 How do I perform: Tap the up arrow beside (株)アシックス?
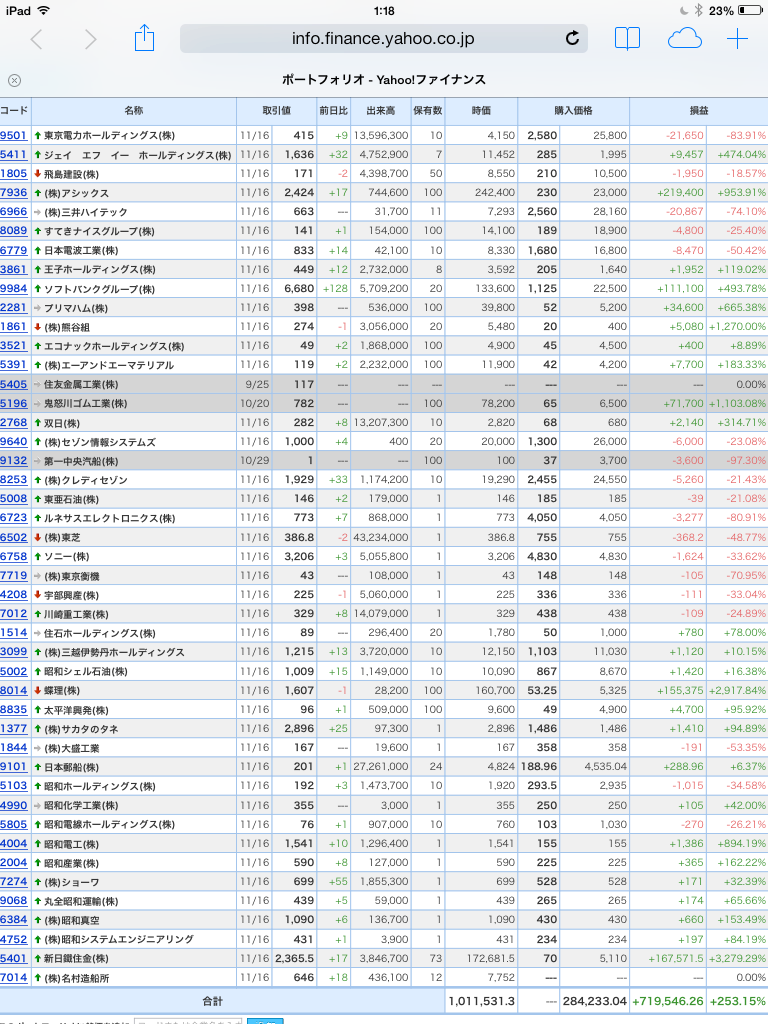[x=38, y=193]
